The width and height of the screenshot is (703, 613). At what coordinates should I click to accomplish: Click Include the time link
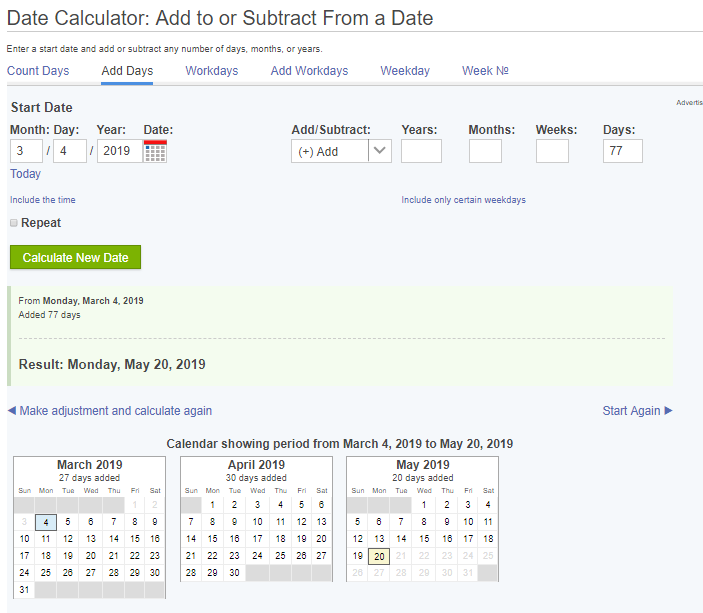tap(43, 200)
